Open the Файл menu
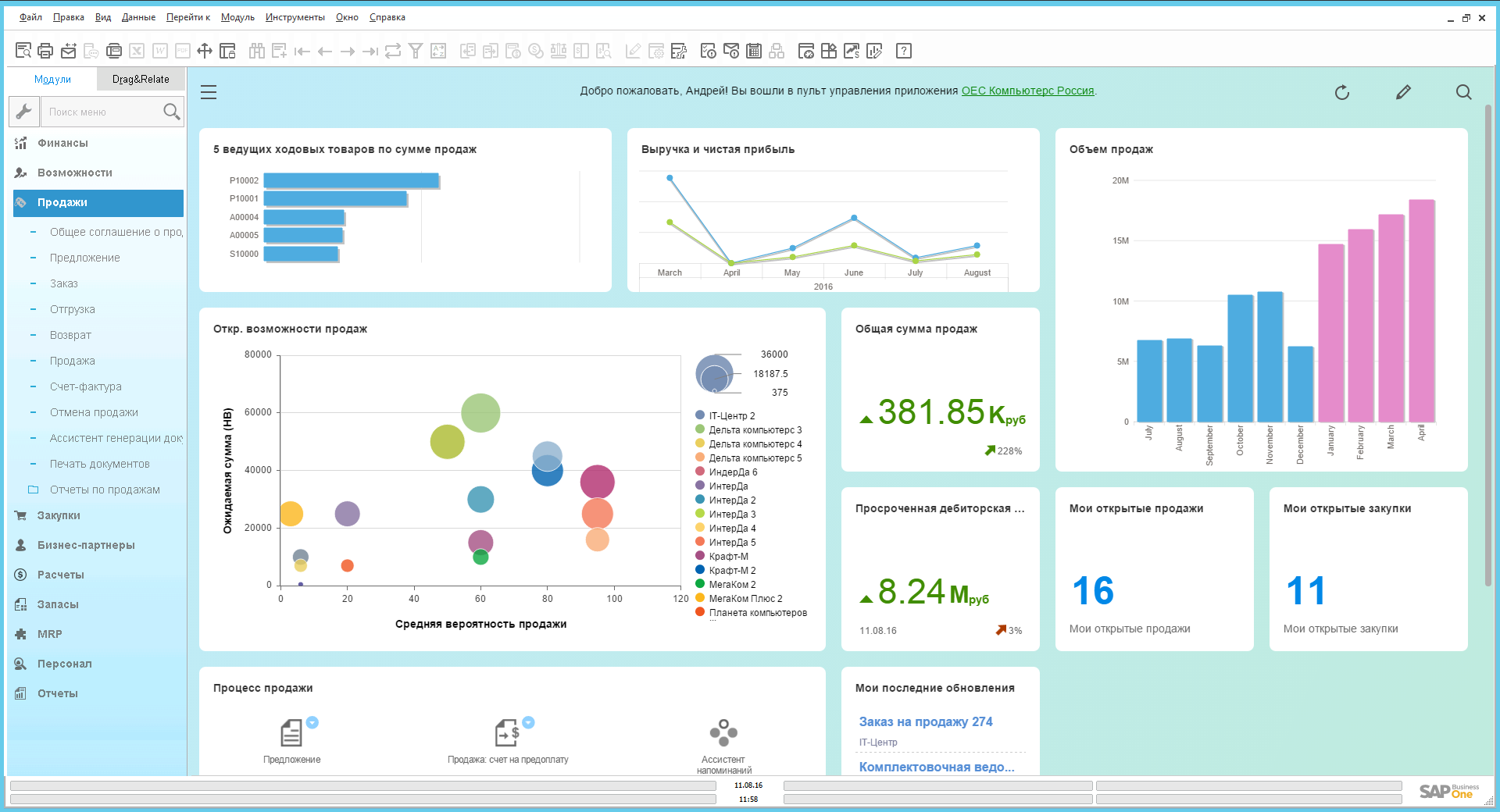This screenshot has height=812, width=1500. (30, 17)
